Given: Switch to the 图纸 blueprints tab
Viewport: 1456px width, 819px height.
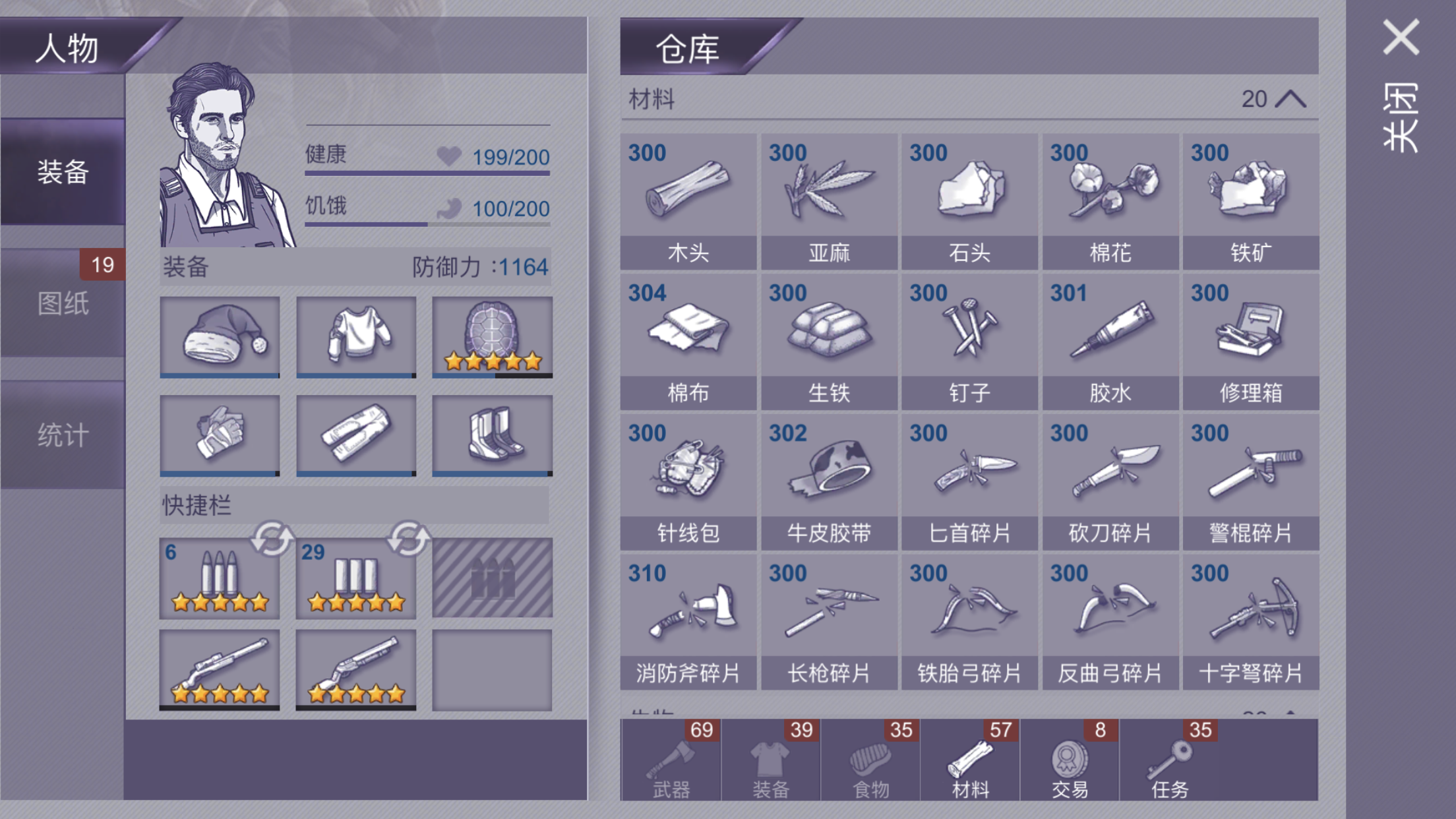Looking at the screenshot, I should click(63, 303).
